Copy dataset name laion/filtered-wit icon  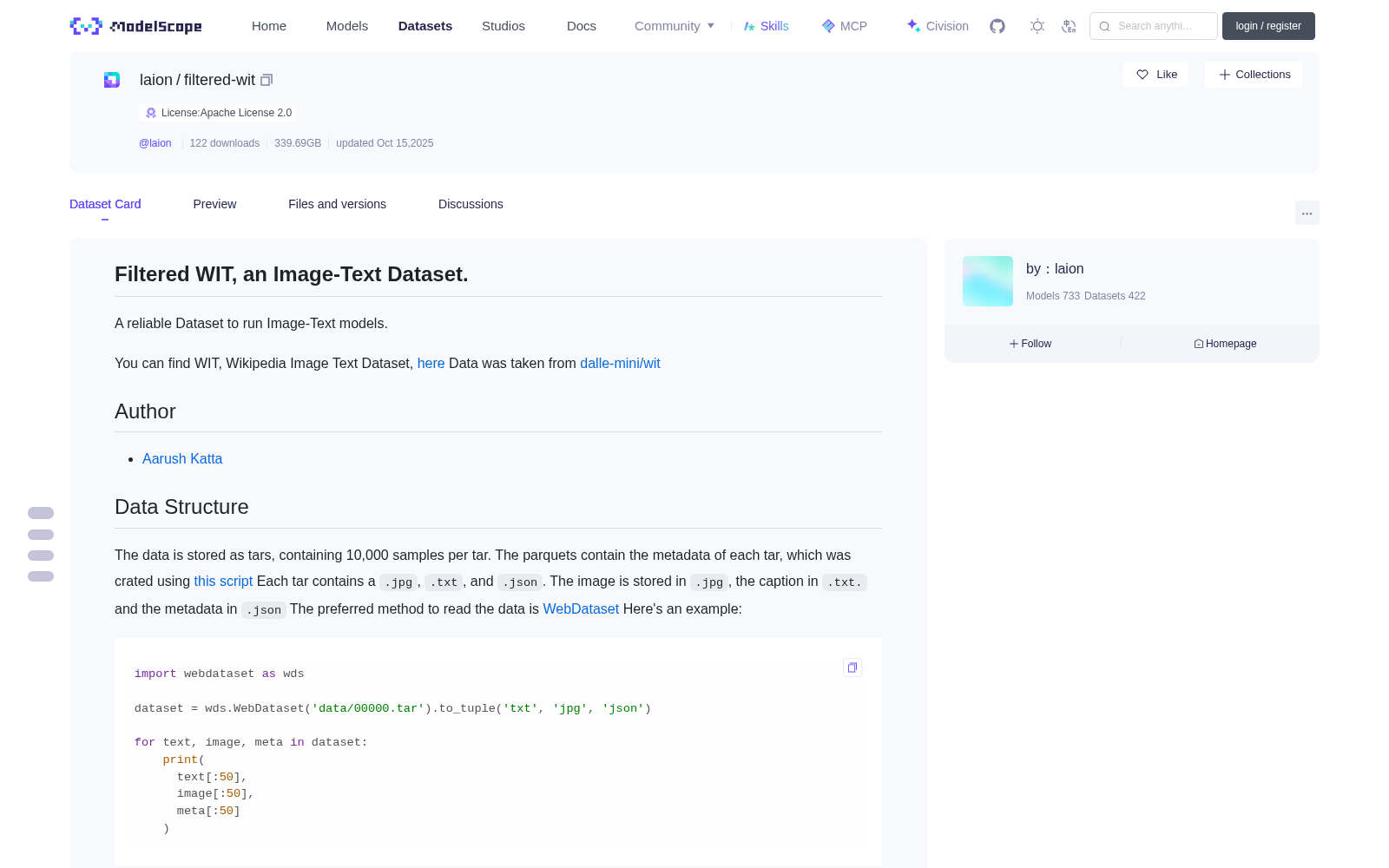[267, 80]
